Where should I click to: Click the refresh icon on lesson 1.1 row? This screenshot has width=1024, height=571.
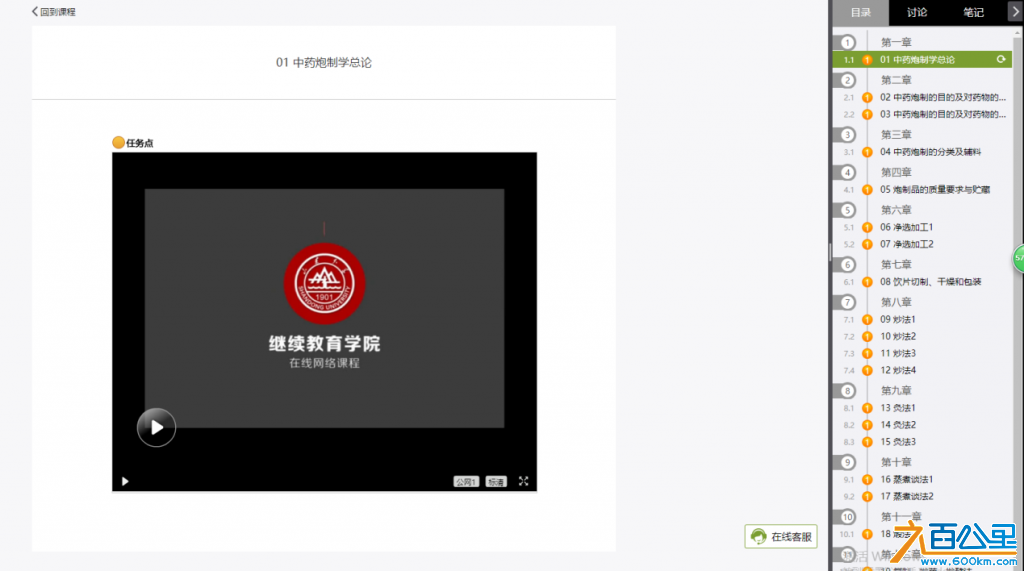click(x=1000, y=59)
